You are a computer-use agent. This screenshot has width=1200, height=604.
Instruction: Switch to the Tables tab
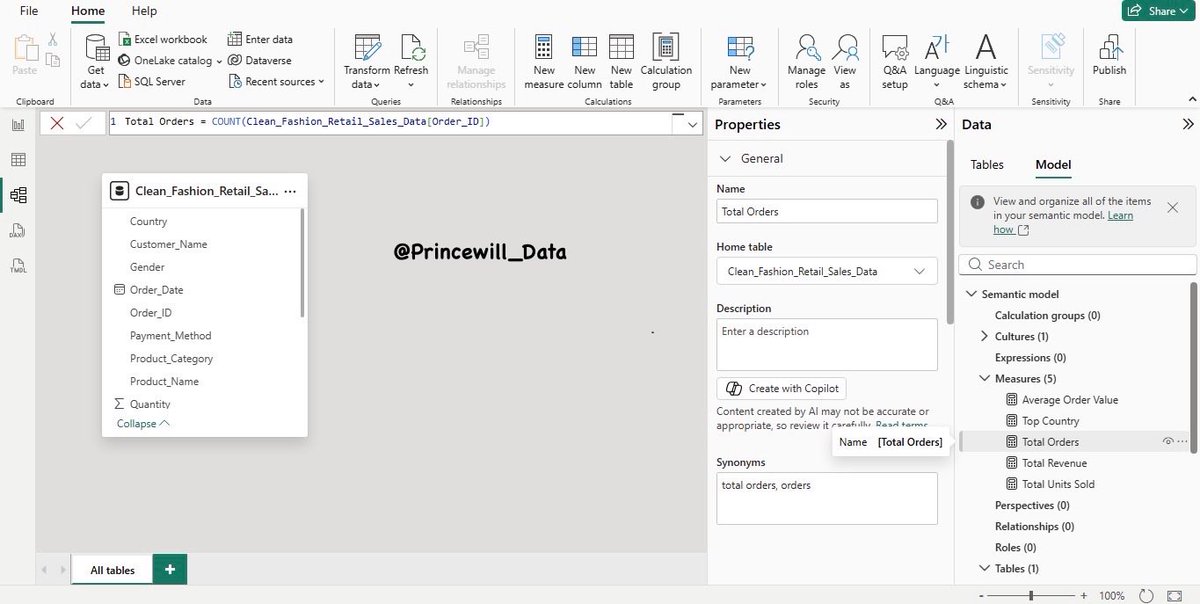[x=987, y=164]
